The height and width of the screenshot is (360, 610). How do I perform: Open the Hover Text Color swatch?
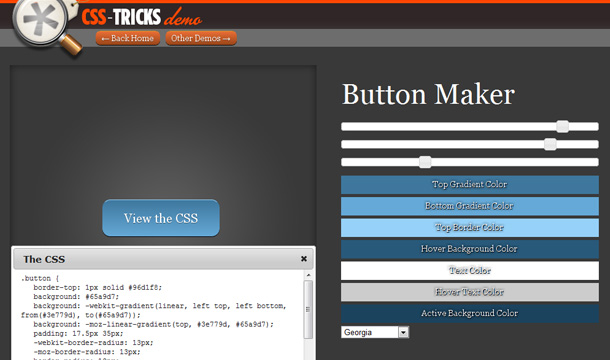[470, 292]
